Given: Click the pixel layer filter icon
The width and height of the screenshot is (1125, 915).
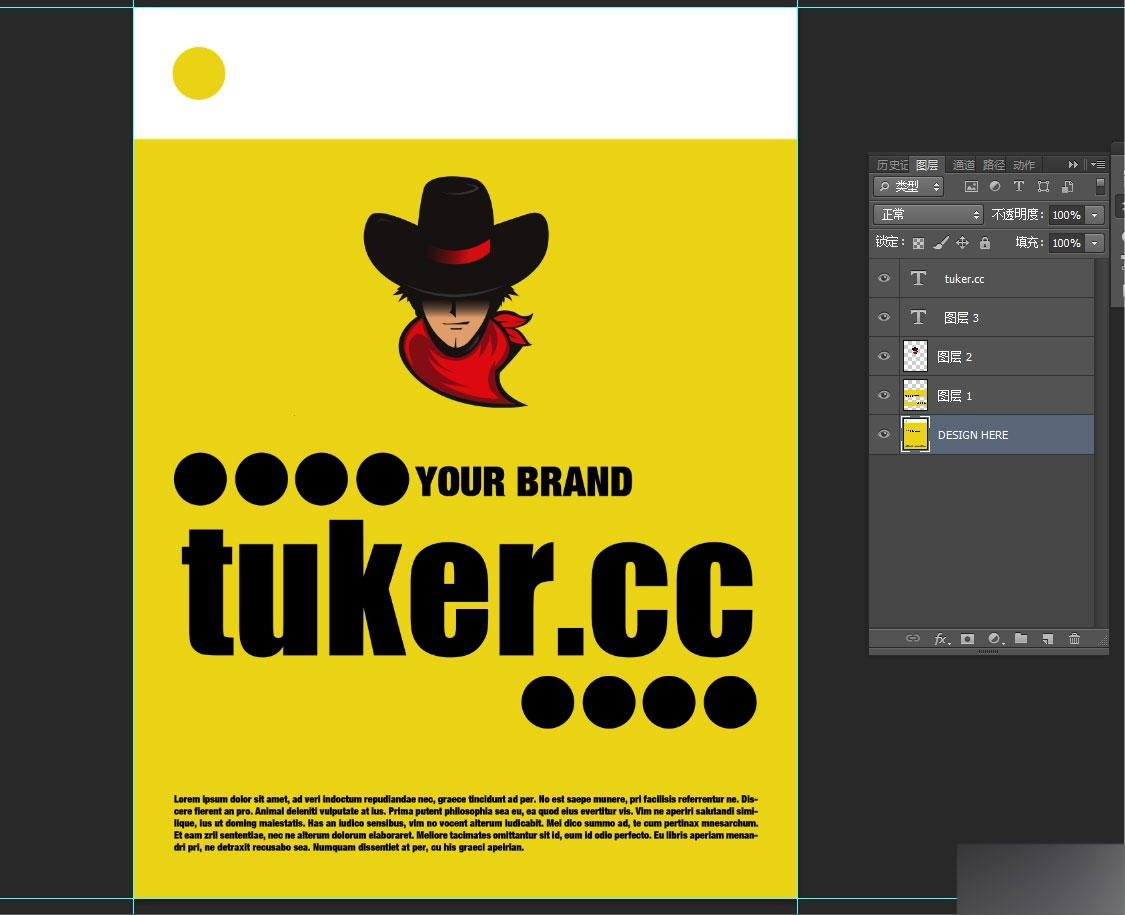Looking at the screenshot, I should [971, 187].
